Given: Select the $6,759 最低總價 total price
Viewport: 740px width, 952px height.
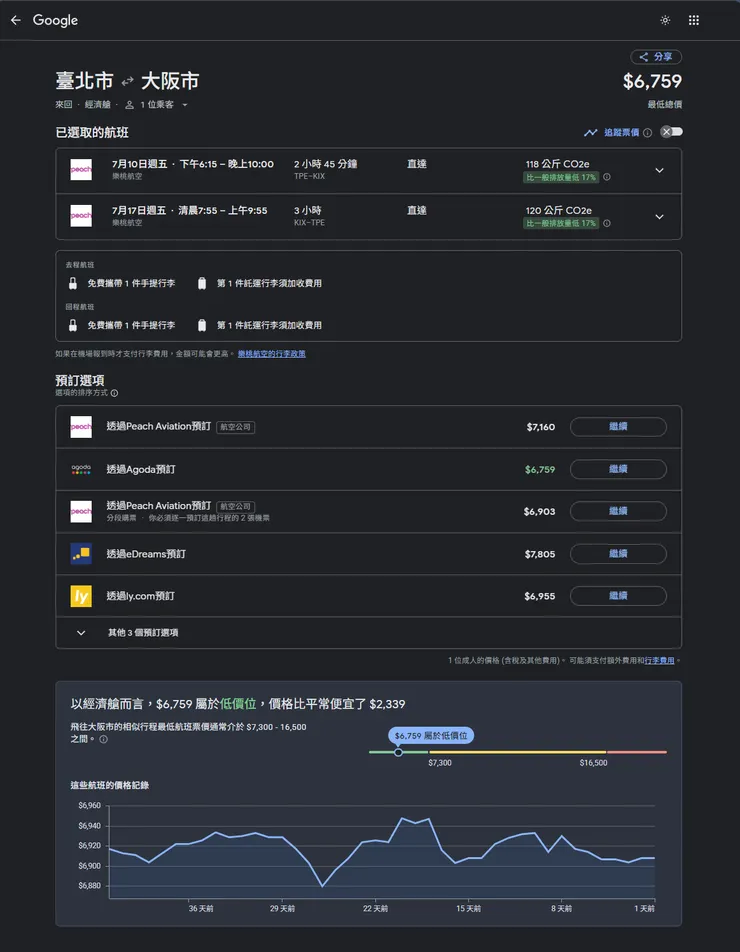Looking at the screenshot, I should (x=652, y=81).
